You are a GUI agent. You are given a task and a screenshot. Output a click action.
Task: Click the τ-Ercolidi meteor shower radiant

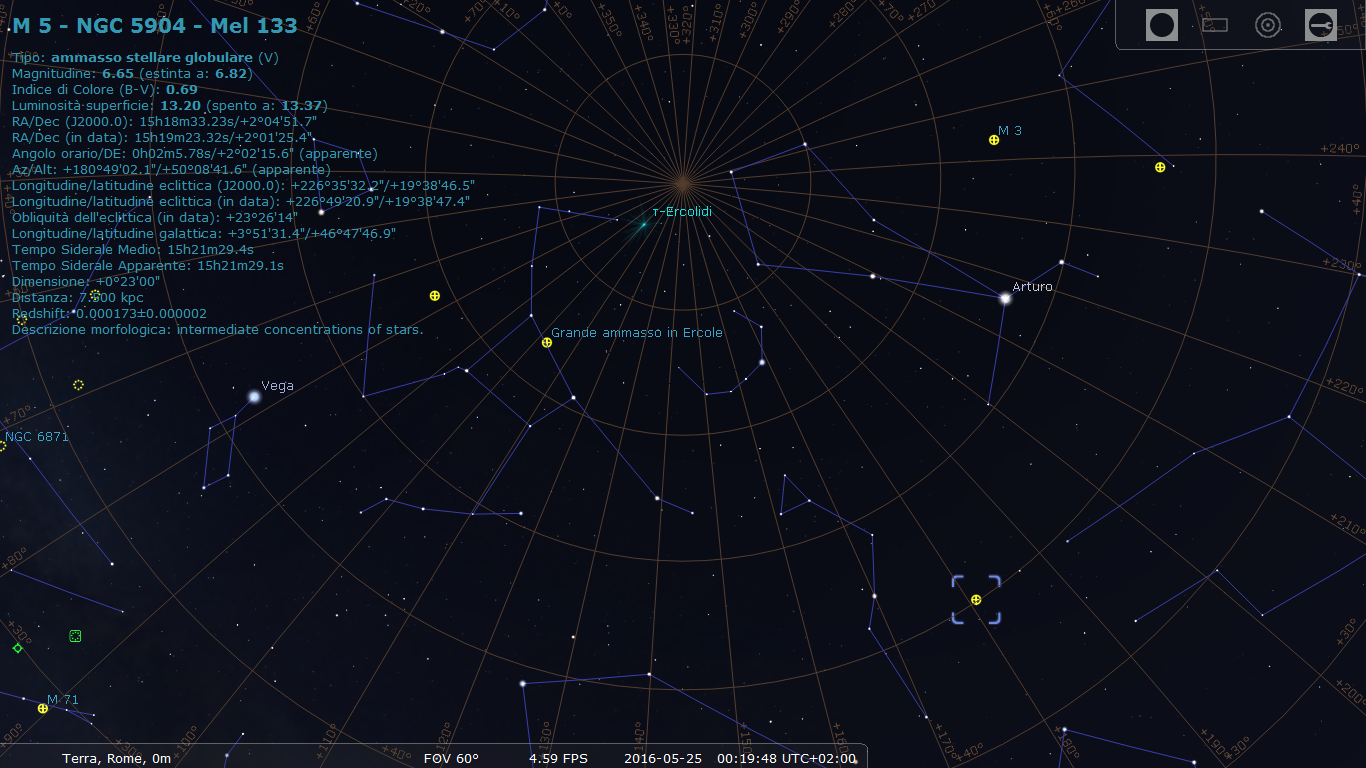pyautogui.click(x=643, y=224)
